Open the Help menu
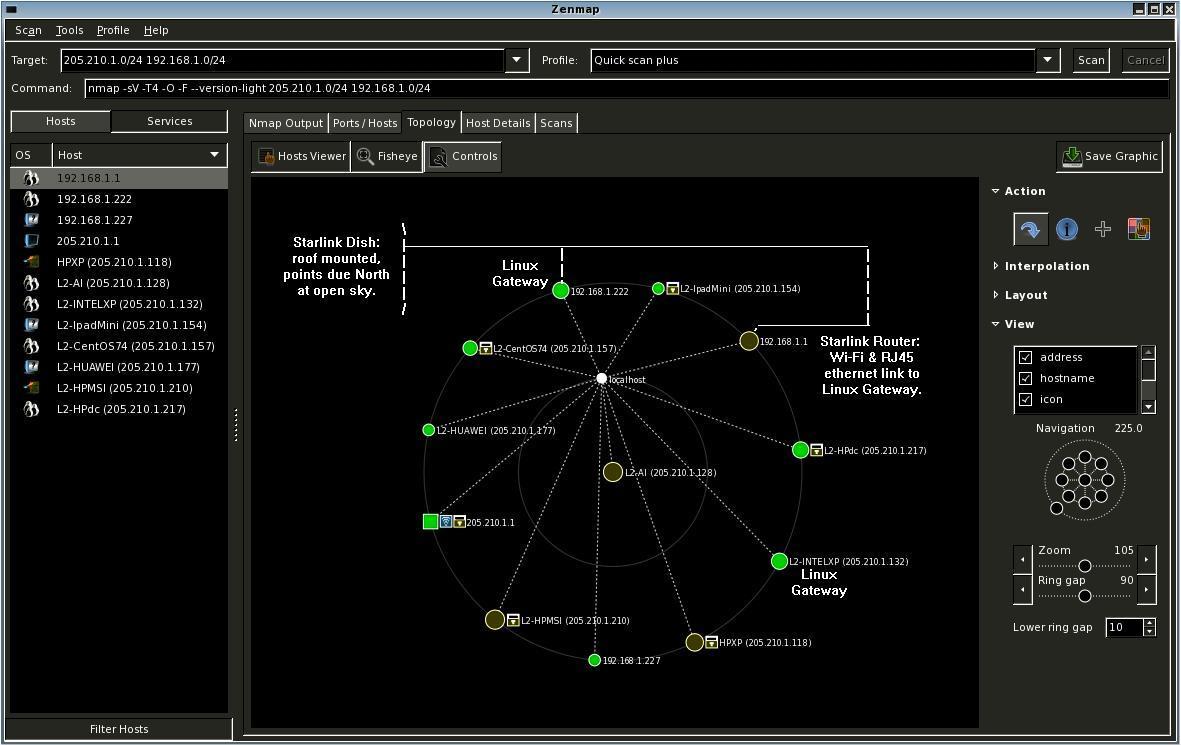Viewport: 1181px width, 745px height. pyautogui.click(x=156, y=30)
